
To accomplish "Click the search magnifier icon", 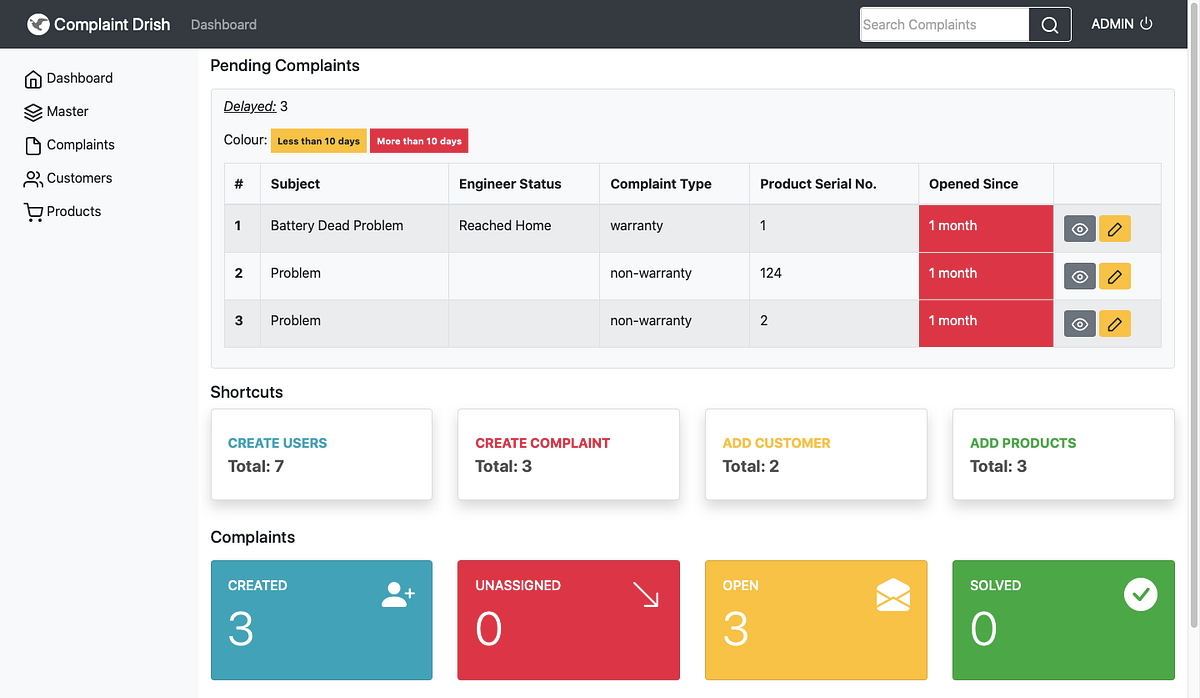I will click(1048, 23).
